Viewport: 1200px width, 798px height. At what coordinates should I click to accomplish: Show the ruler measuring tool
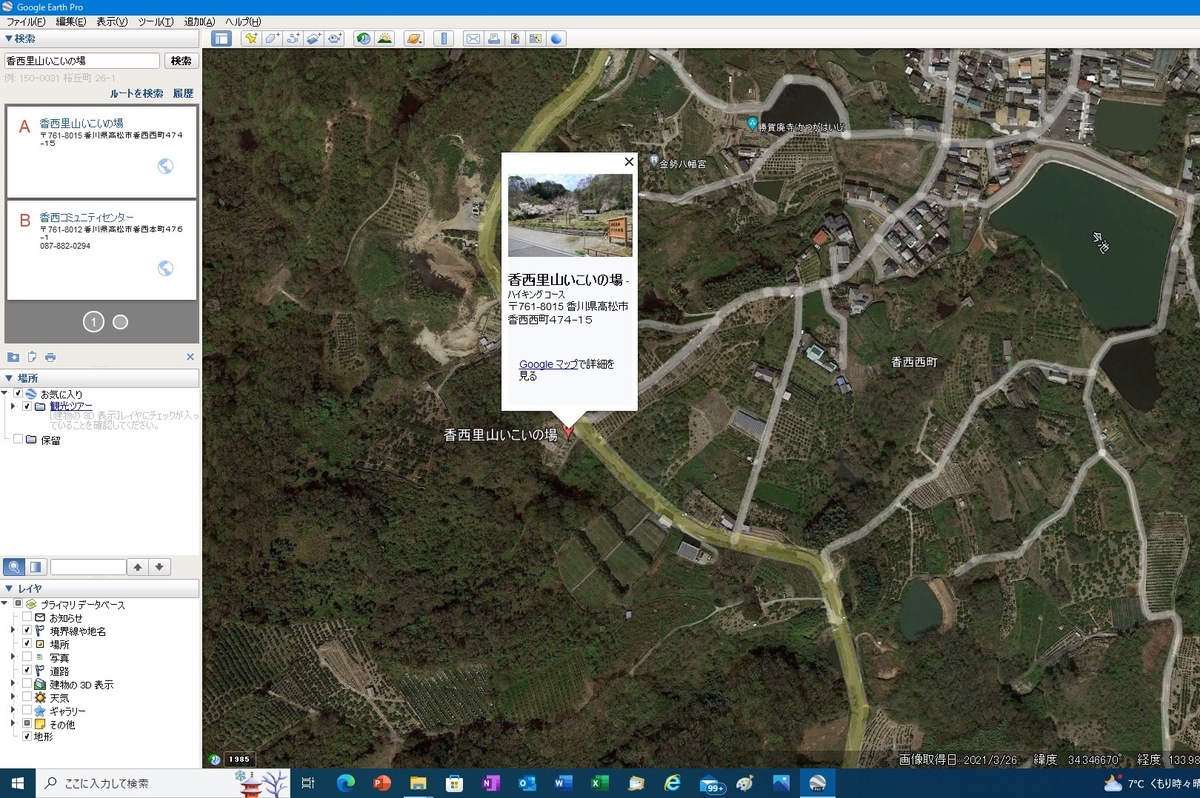pos(444,39)
